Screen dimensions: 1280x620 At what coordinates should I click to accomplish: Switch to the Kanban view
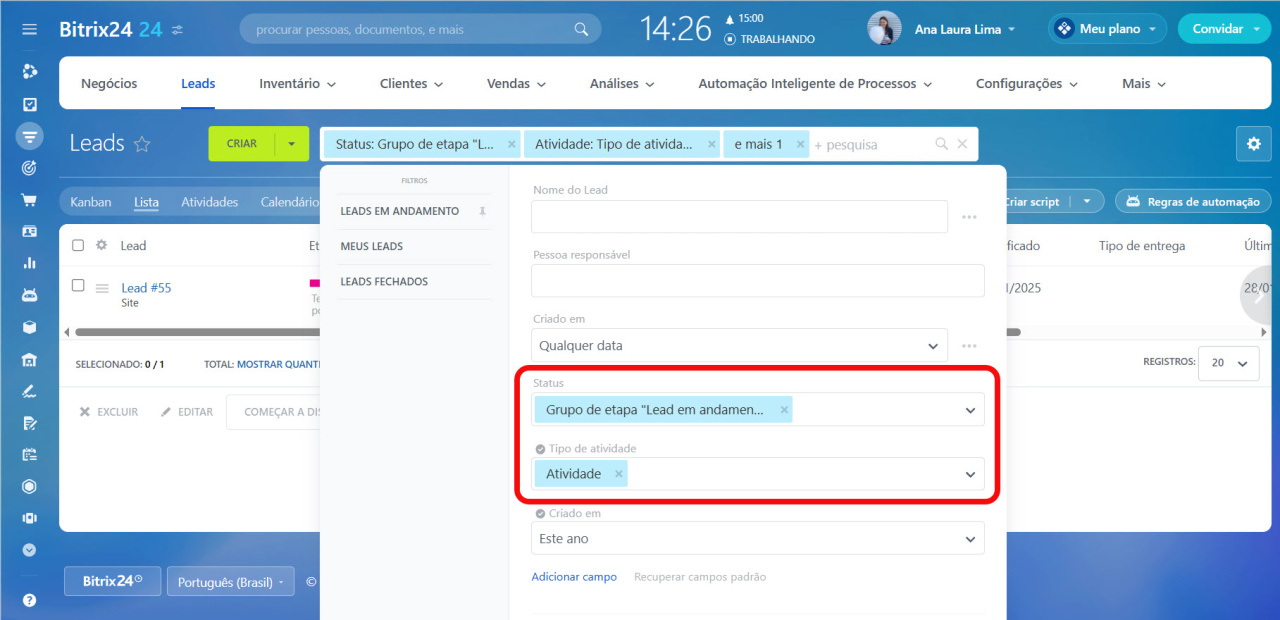91,202
